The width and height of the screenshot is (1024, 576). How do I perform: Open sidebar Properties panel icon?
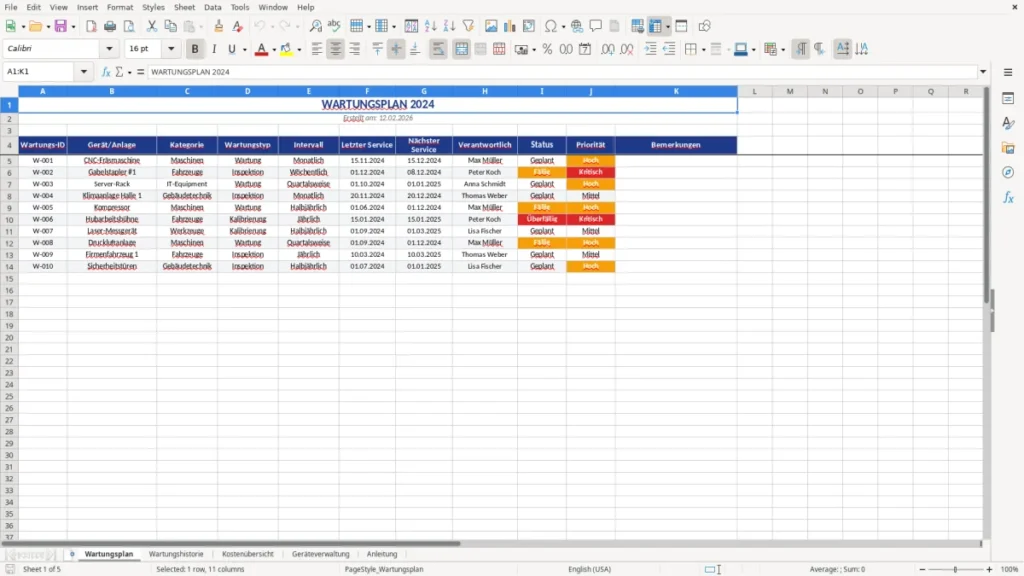click(1008, 99)
